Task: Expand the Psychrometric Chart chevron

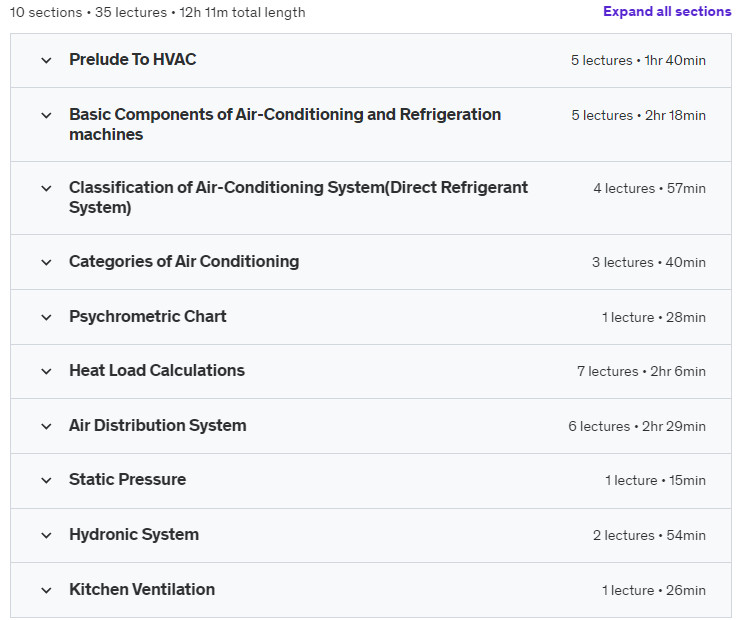Action: pyautogui.click(x=46, y=317)
